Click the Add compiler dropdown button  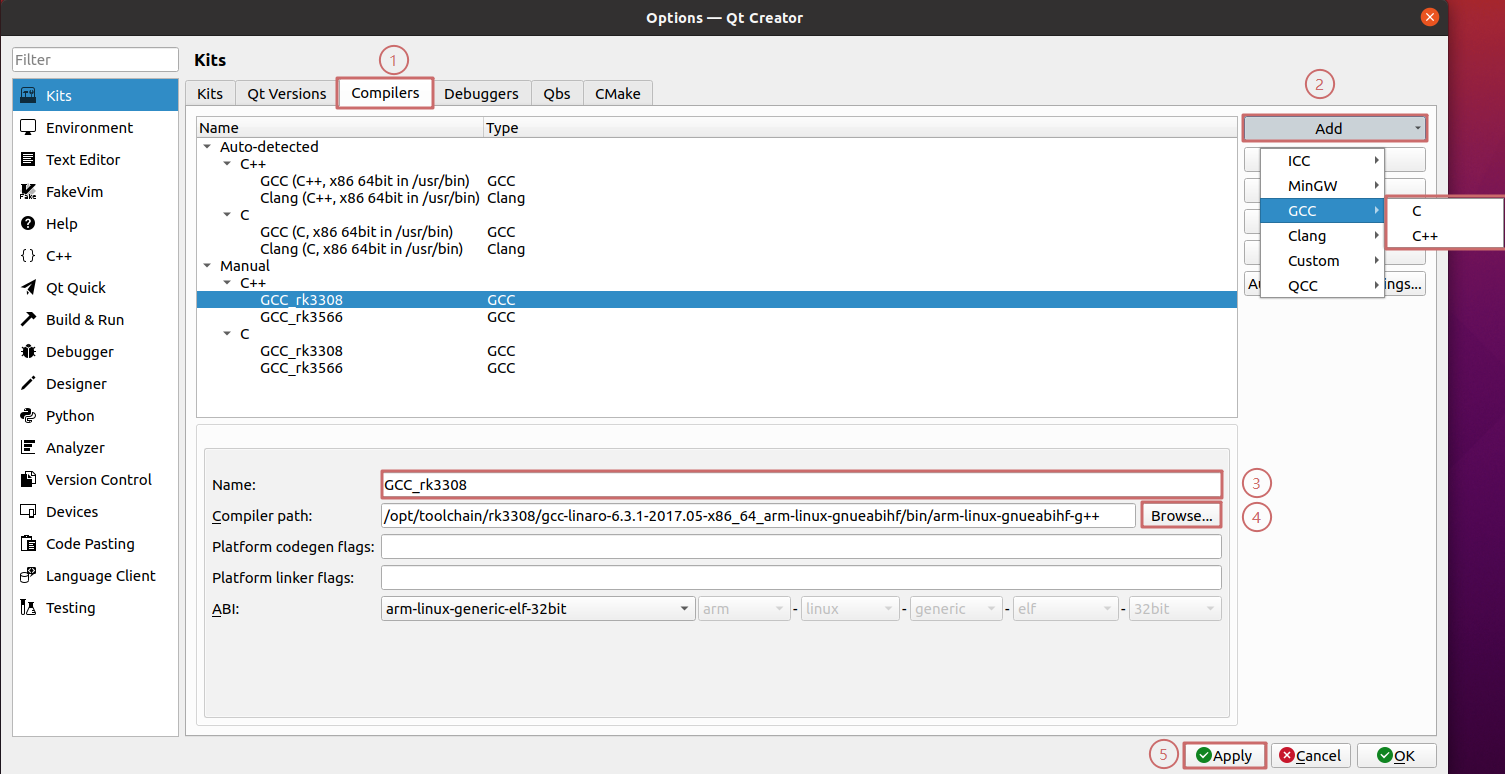point(1334,128)
